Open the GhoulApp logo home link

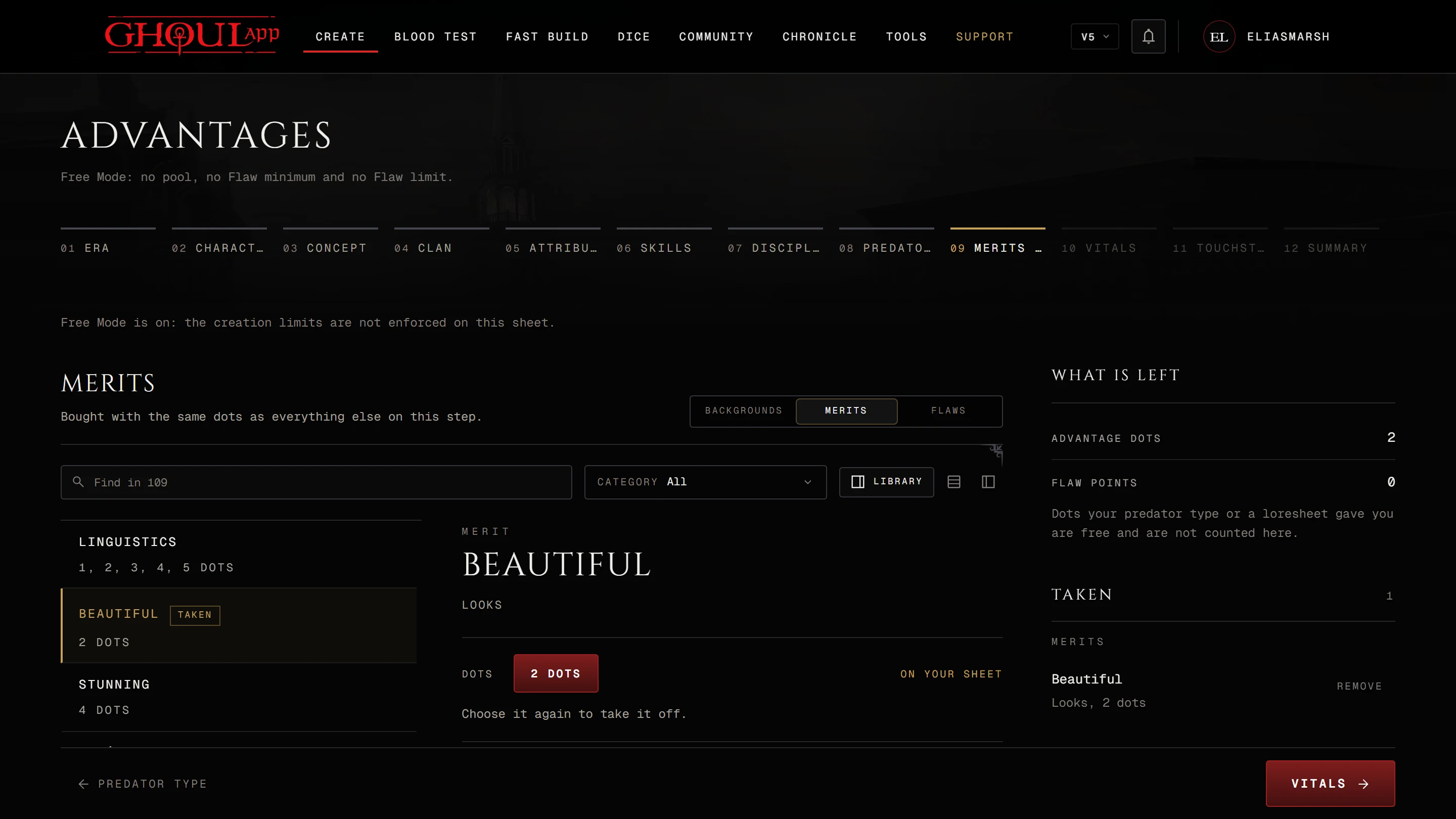pos(192,35)
